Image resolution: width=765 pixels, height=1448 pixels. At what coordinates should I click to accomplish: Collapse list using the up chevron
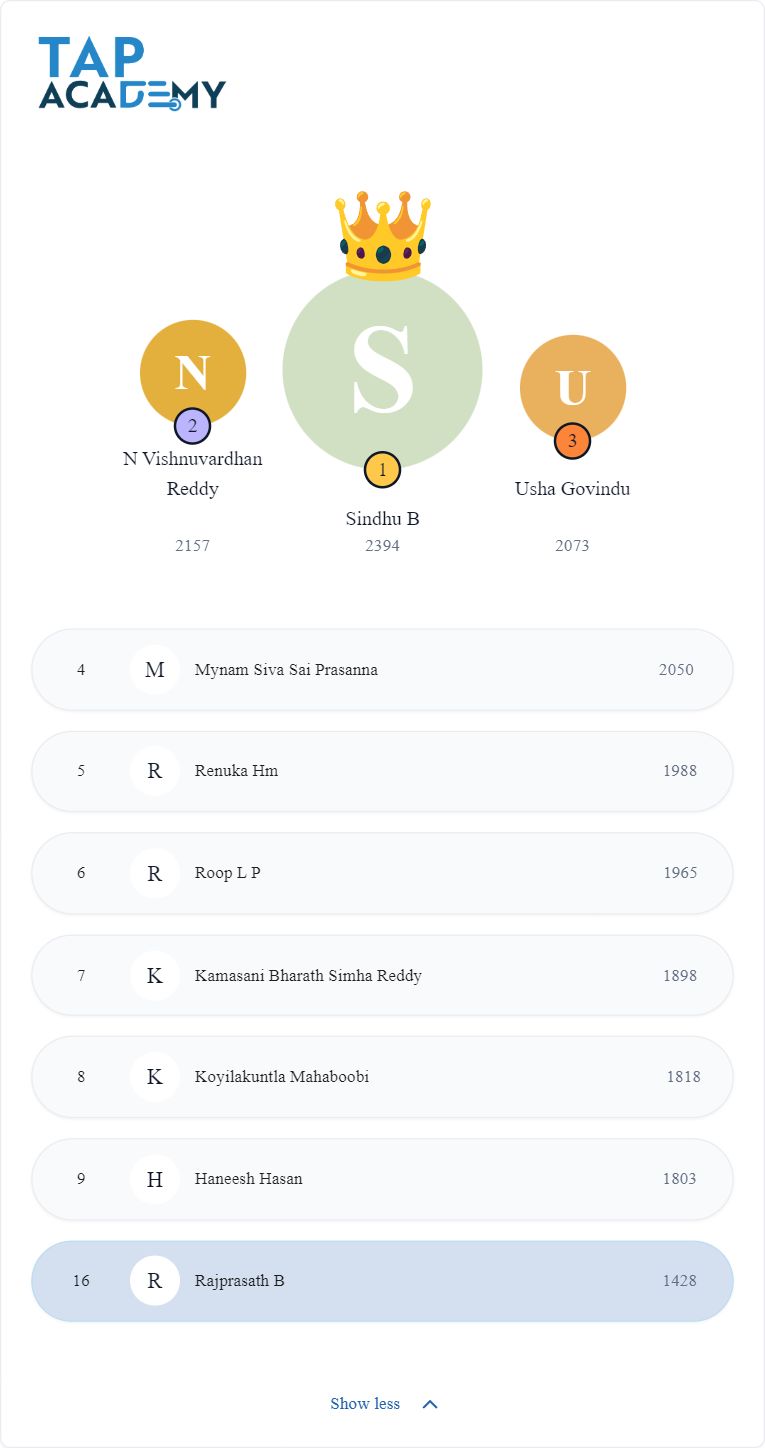pyautogui.click(x=430, y=1404)
